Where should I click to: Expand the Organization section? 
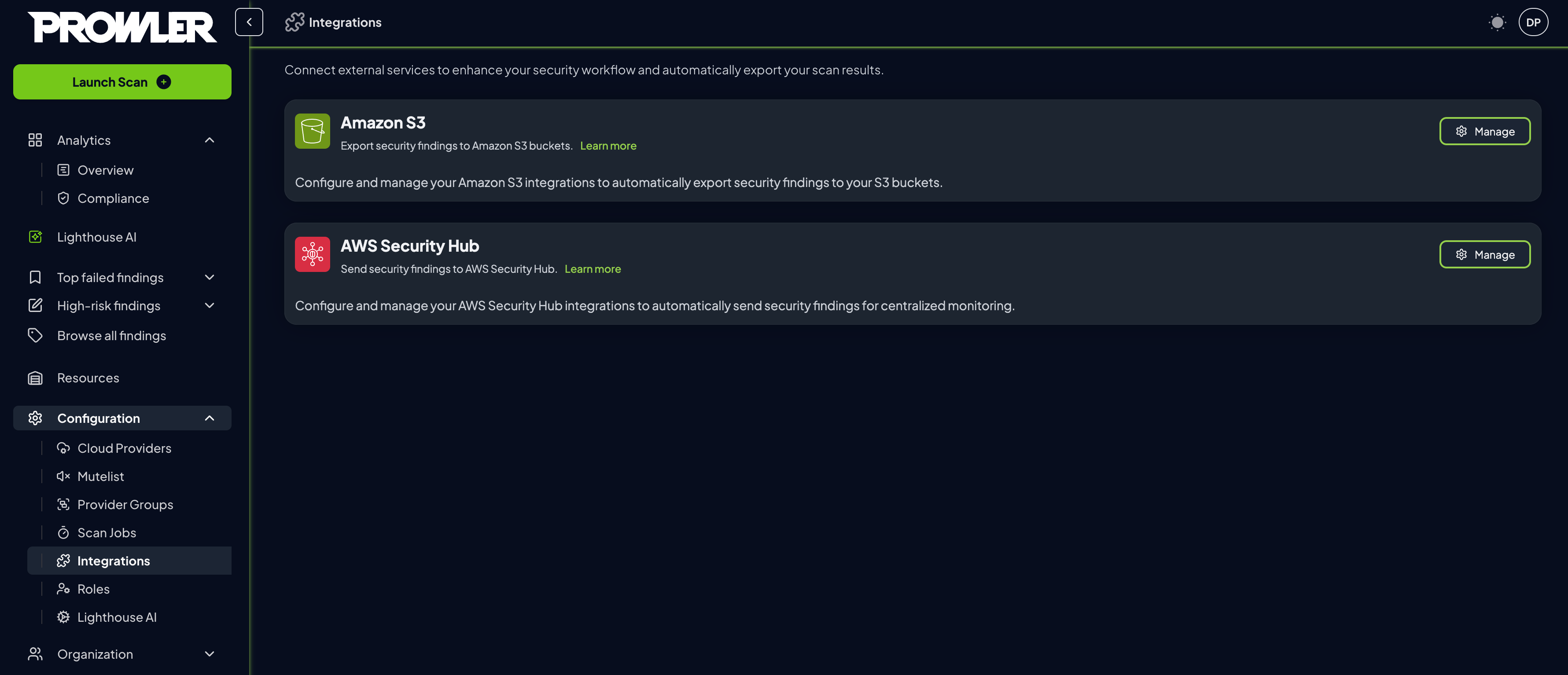click(x=210, y=654)
